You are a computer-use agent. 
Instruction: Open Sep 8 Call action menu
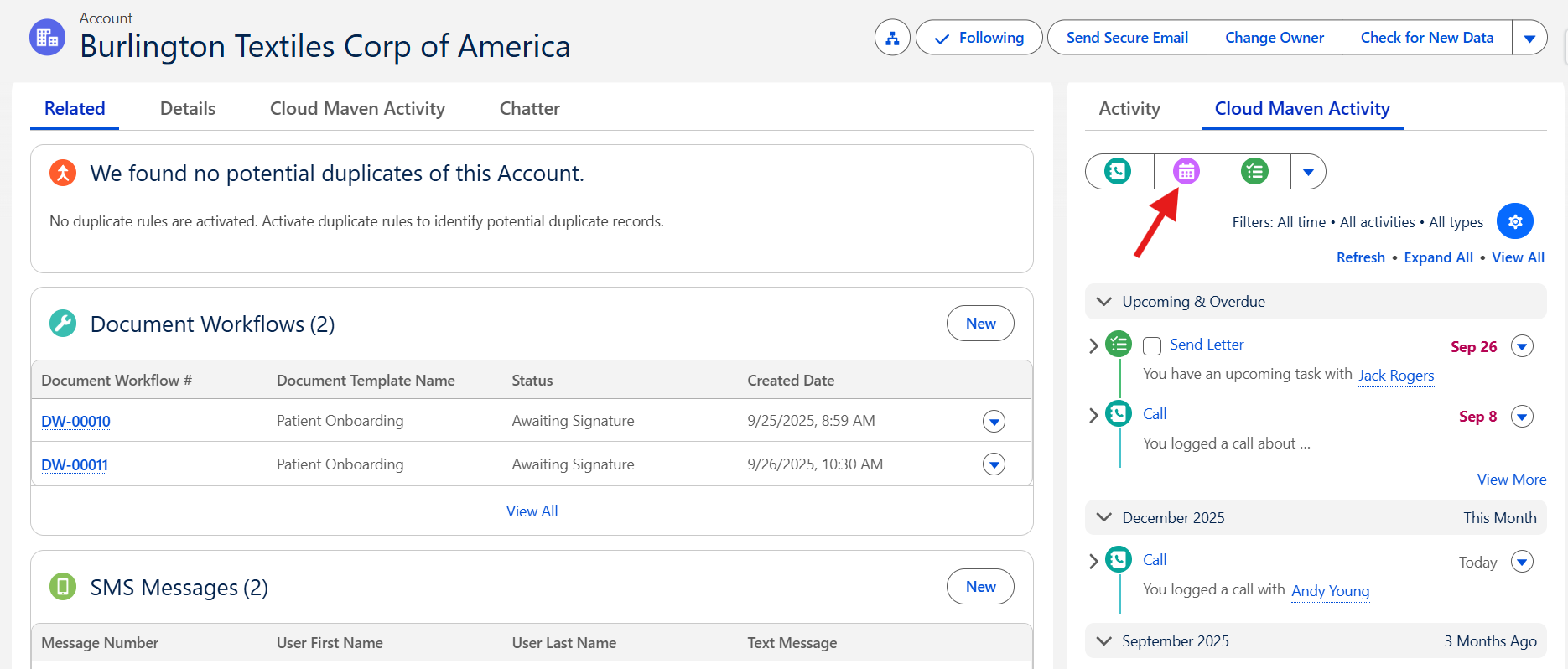point(1522,417)
